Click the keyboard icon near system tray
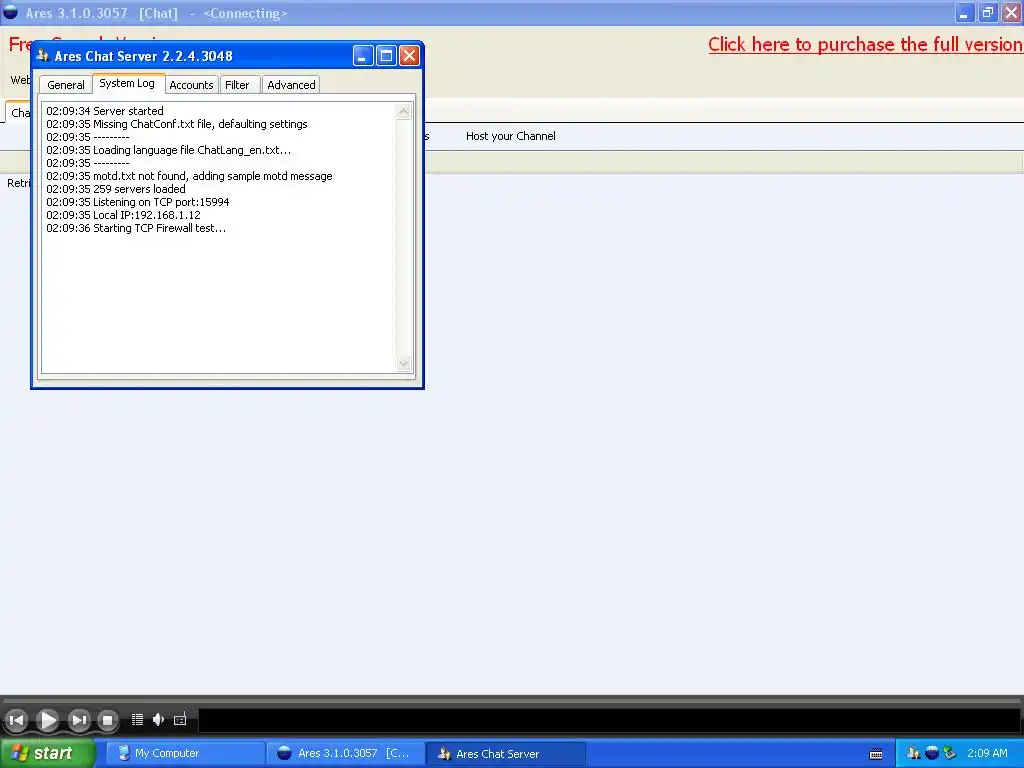The image size is (1024, 768). click(876, 754)
